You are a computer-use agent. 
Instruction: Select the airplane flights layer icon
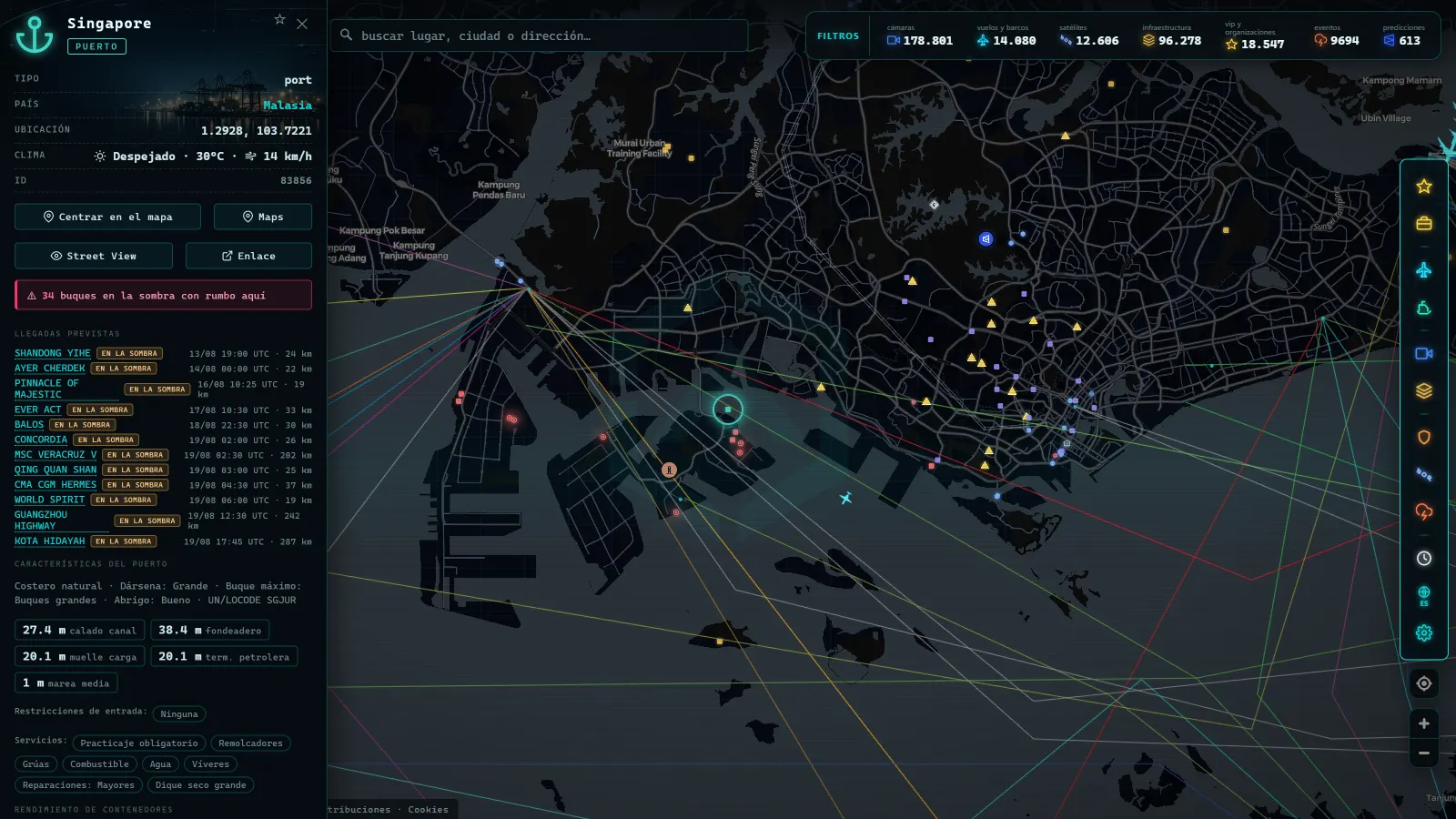click(1424, 270)
